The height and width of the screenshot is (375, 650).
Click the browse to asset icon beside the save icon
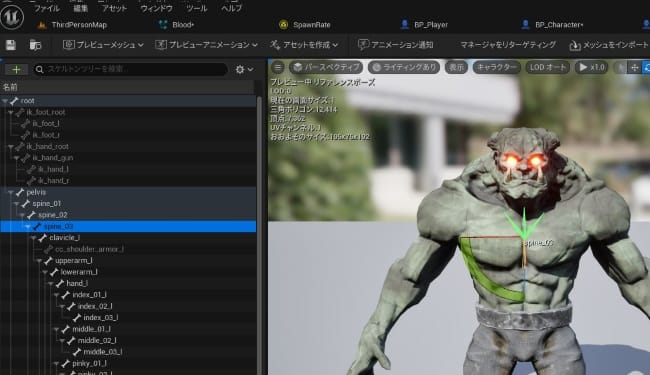[x=36, y=45]
